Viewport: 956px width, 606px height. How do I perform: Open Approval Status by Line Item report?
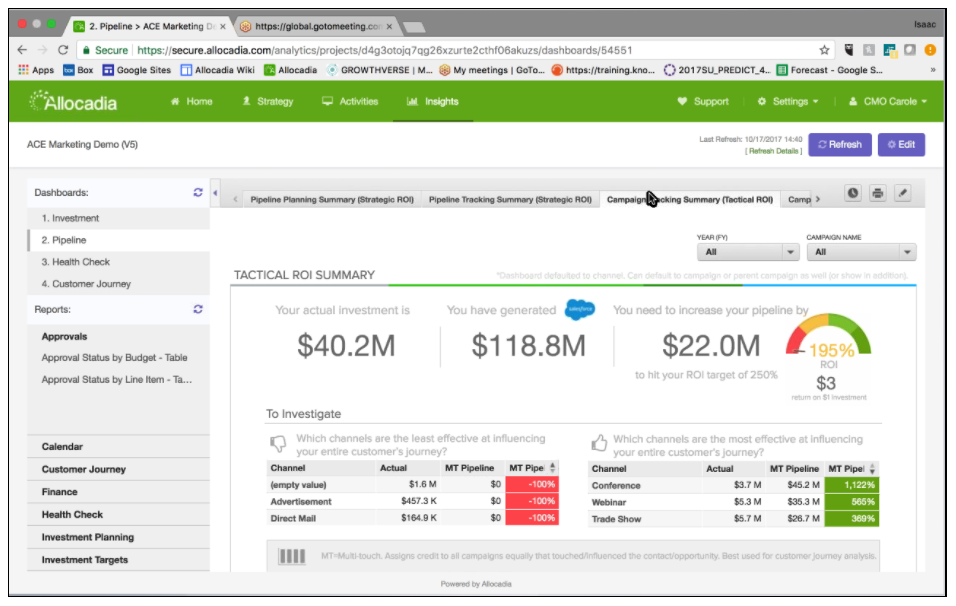[x=116, y=380]
